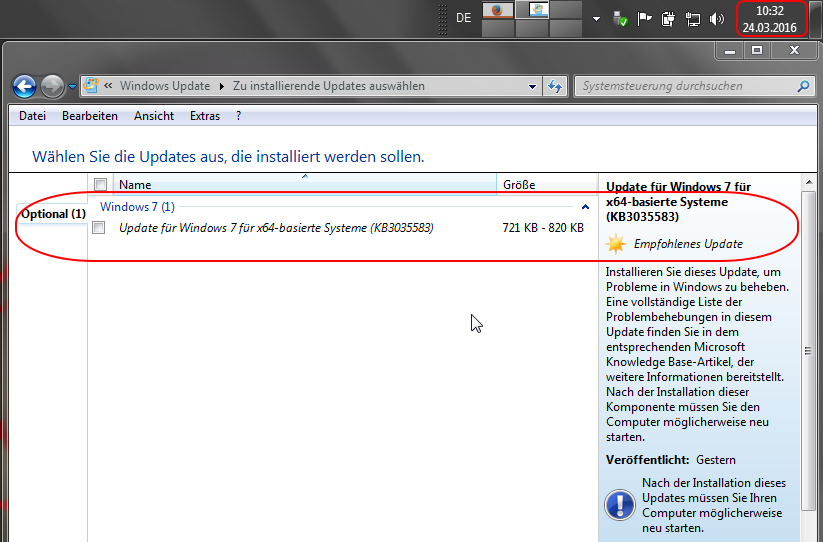Open the Bearbeiten menu
823x542 pixels.
(90, 116)
